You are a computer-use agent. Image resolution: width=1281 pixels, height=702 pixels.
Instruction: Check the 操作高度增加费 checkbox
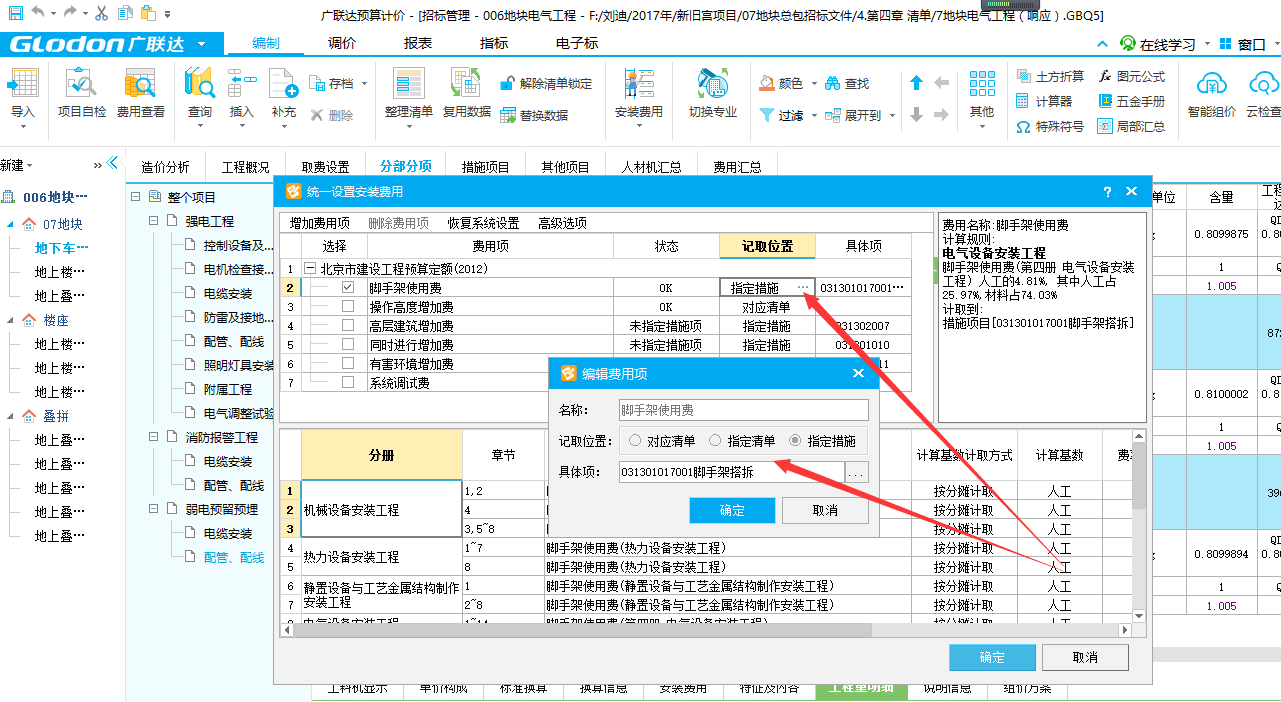coord(348,307)
